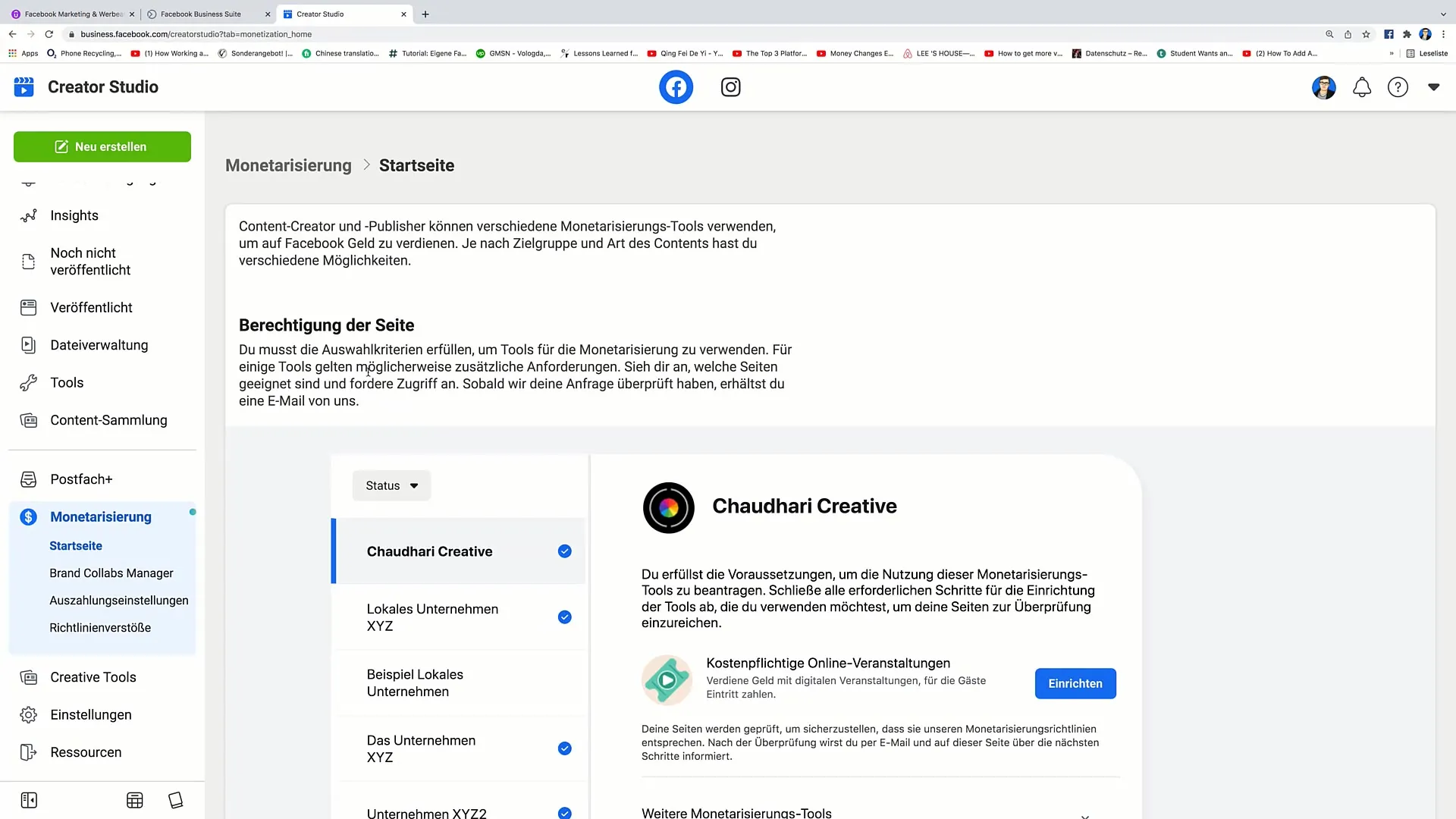Select Beispiel Lokales Unternehmen page
The image size is (1456, 819).
459,682
